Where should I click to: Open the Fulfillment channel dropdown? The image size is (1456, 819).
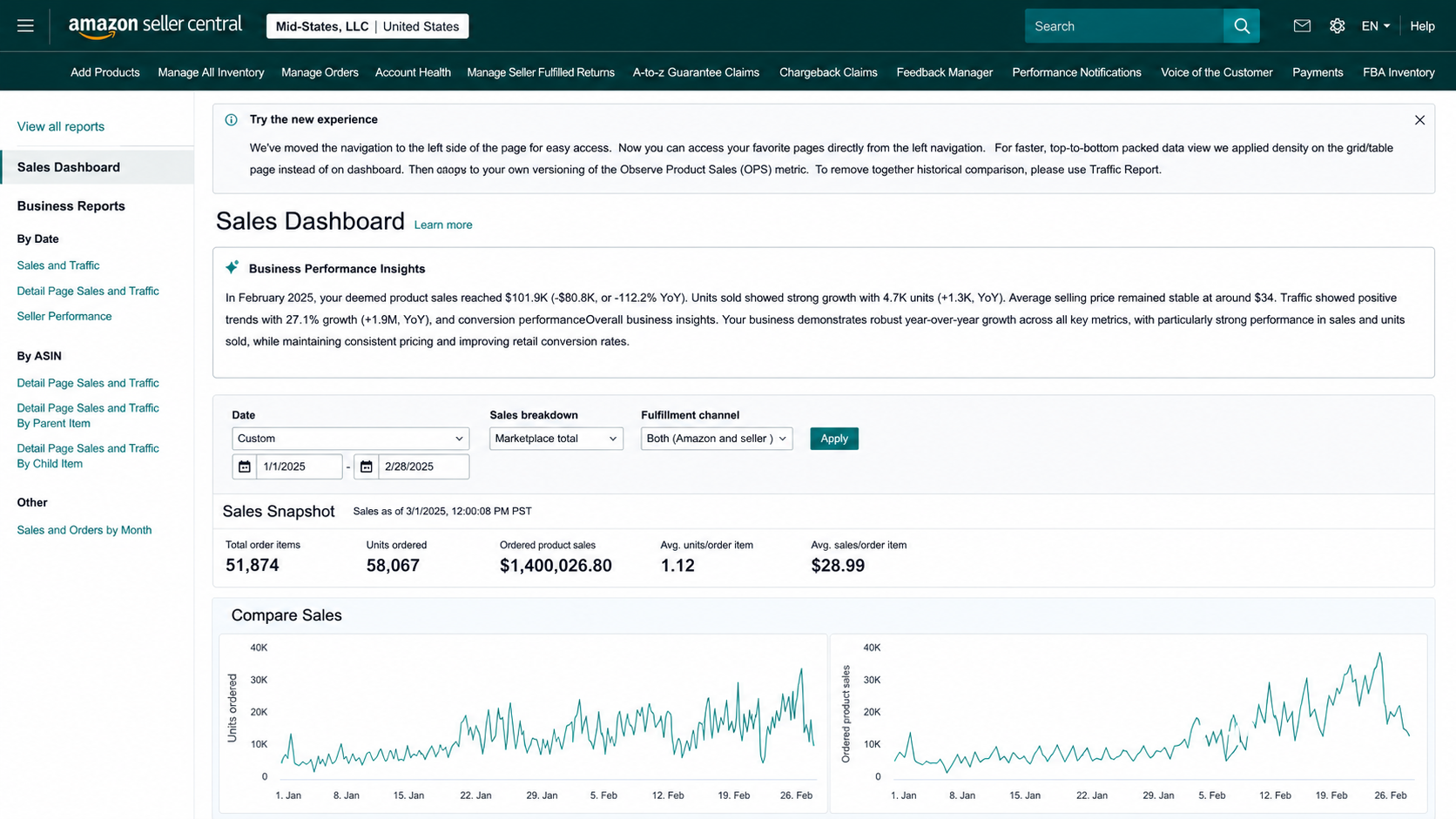click(x=717, y=439)
